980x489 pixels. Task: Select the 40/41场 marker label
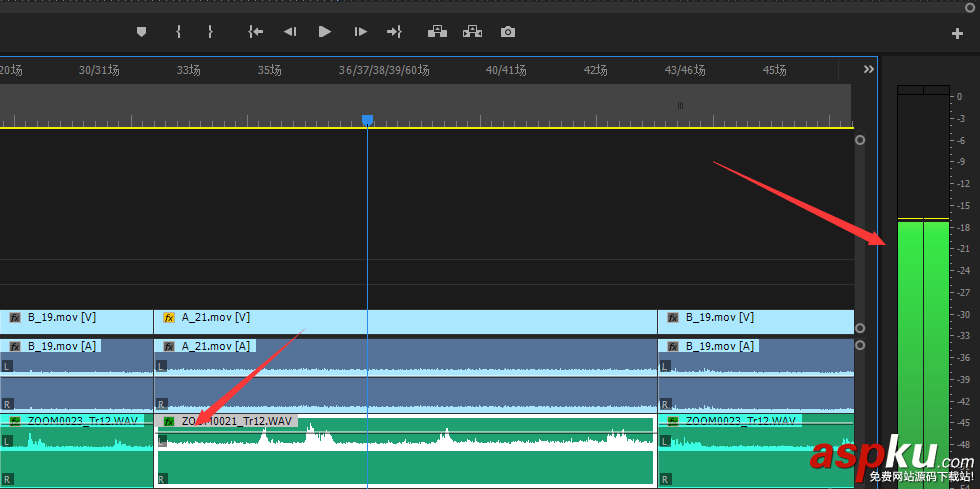(x=506, y=71)
